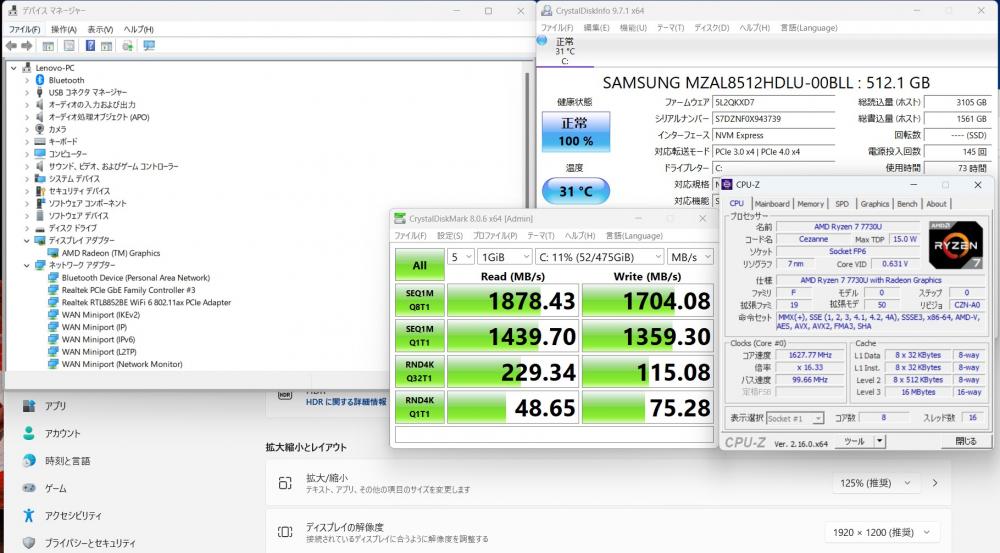Select the Realtek RTL8852BE WiFi 6 adapter
Image resolution: width=1000 pixels, height=553 pixels.
point(146,302)
